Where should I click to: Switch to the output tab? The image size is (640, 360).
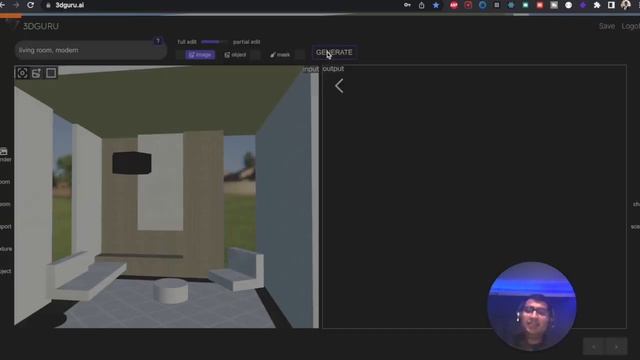pyautogui.click(x=333, y=69)
